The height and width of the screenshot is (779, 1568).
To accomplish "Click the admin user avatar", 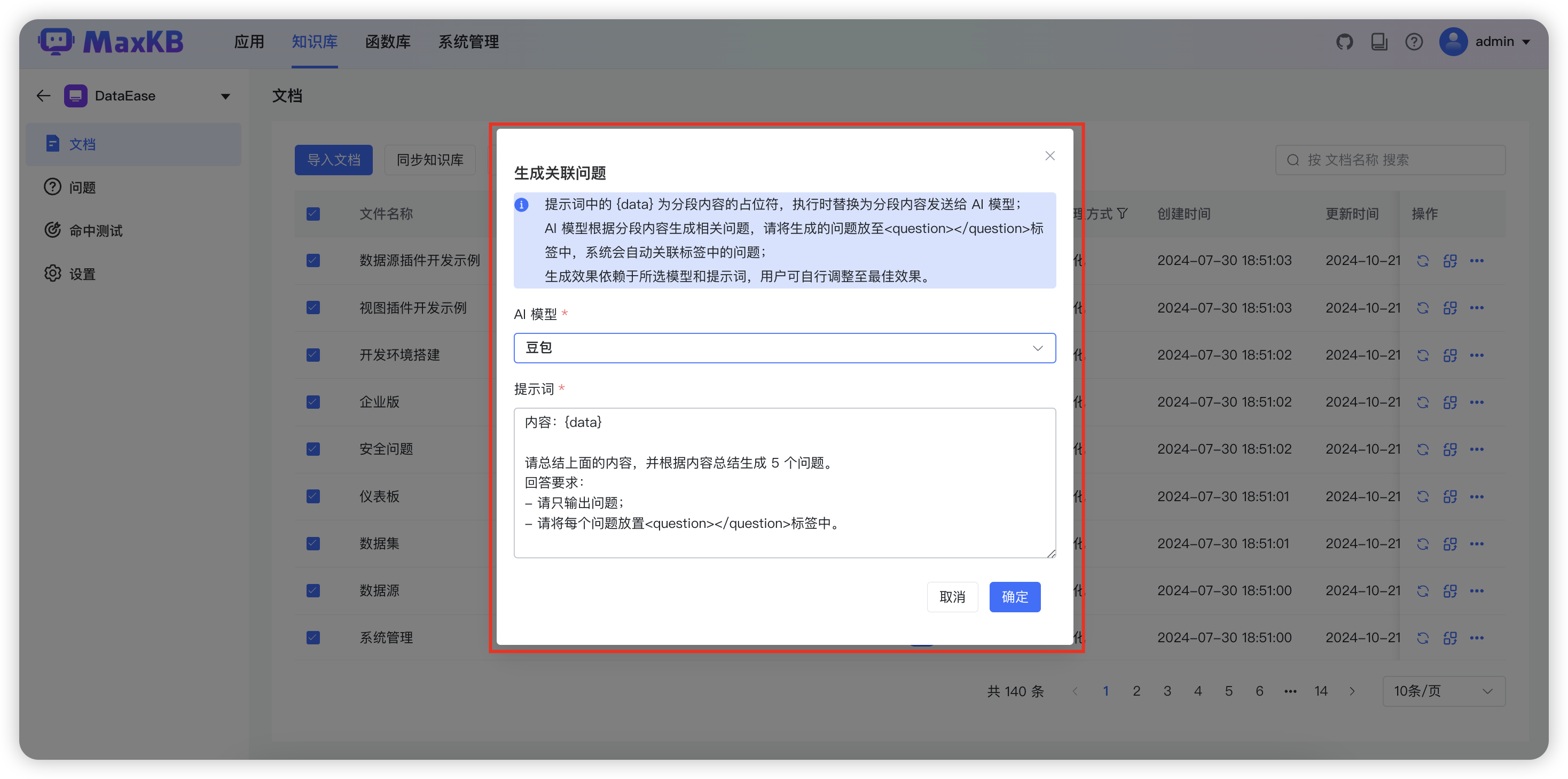I will (1453, 42).
